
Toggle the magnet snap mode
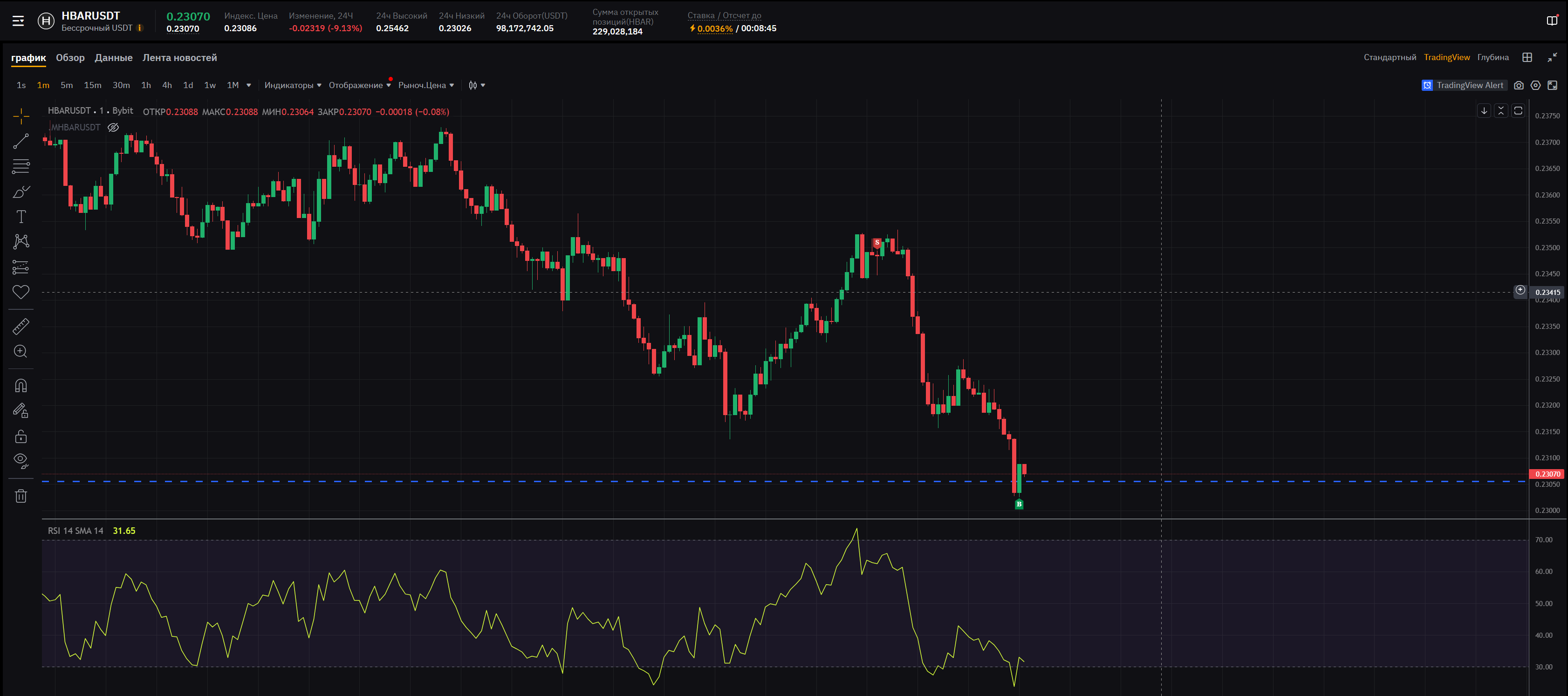point(21,386)
